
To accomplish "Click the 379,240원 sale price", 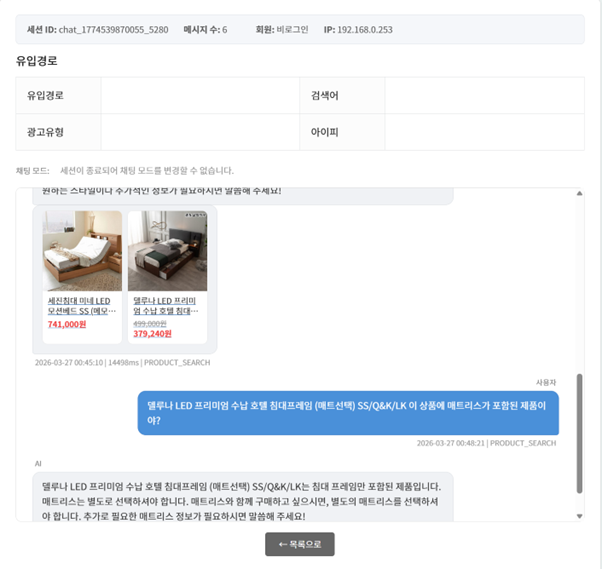I will tap(152, 334).
